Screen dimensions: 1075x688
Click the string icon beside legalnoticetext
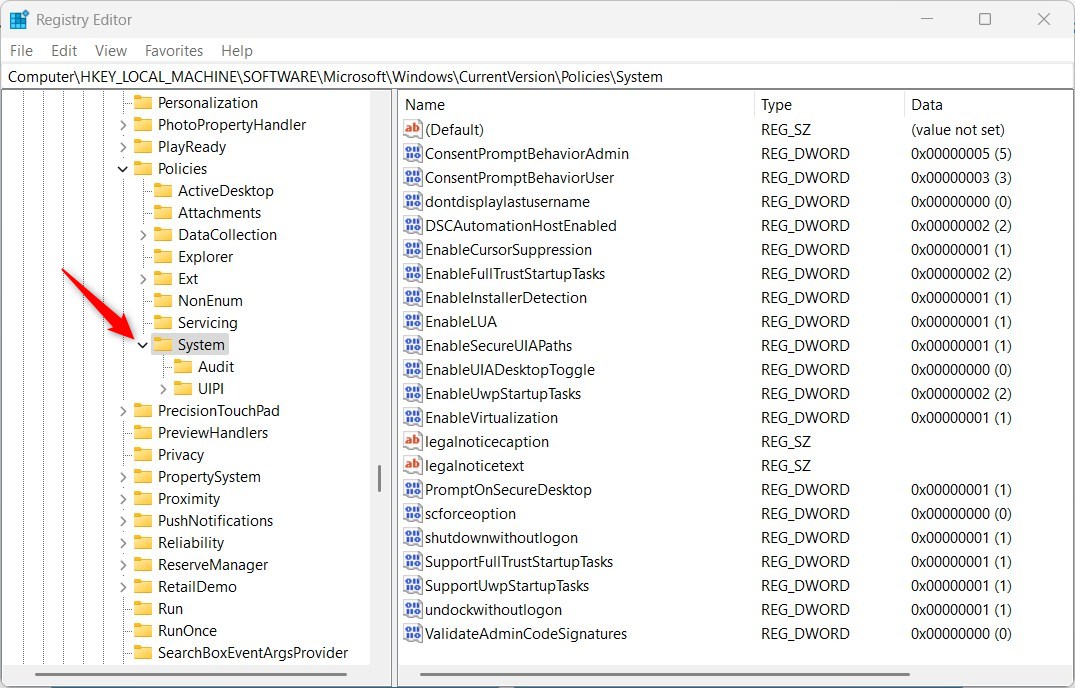(x=412, y=465)
